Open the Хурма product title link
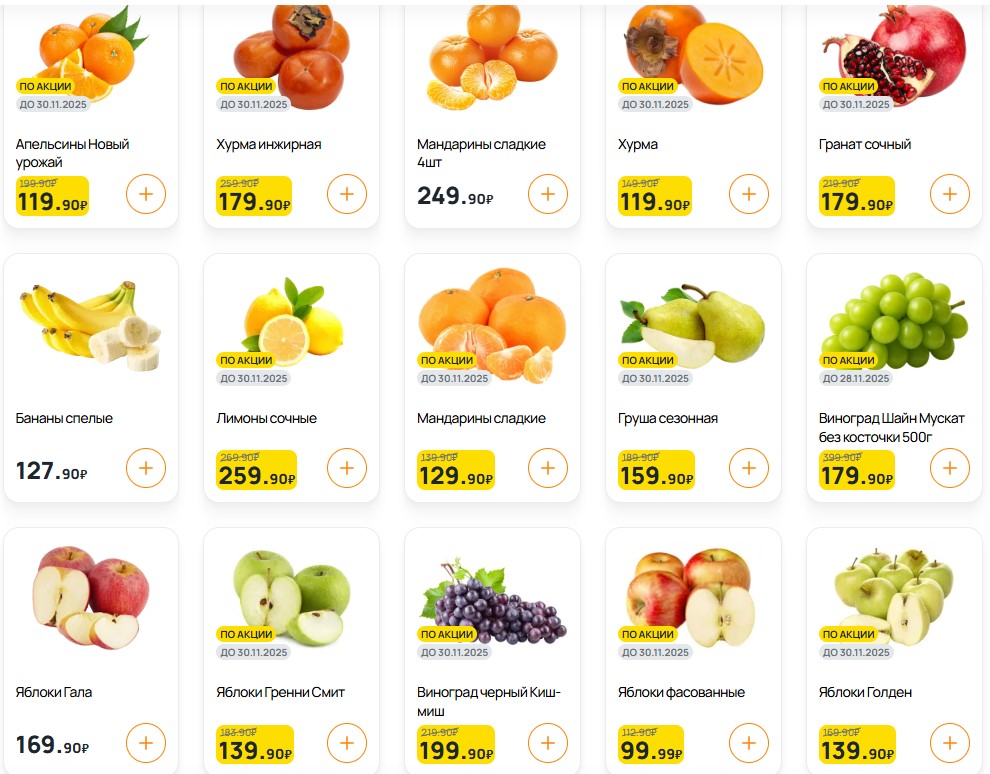Image resolution: width=990 pixels, height=774 pixels. point(638,144)
